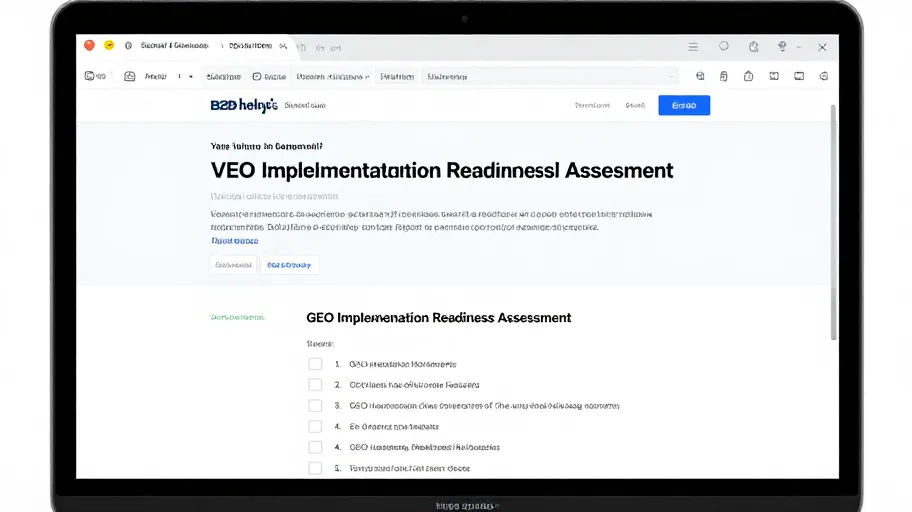
Task: Check the box for the item 4 starting with 'Eo'
Action: [x=315, y=426]
